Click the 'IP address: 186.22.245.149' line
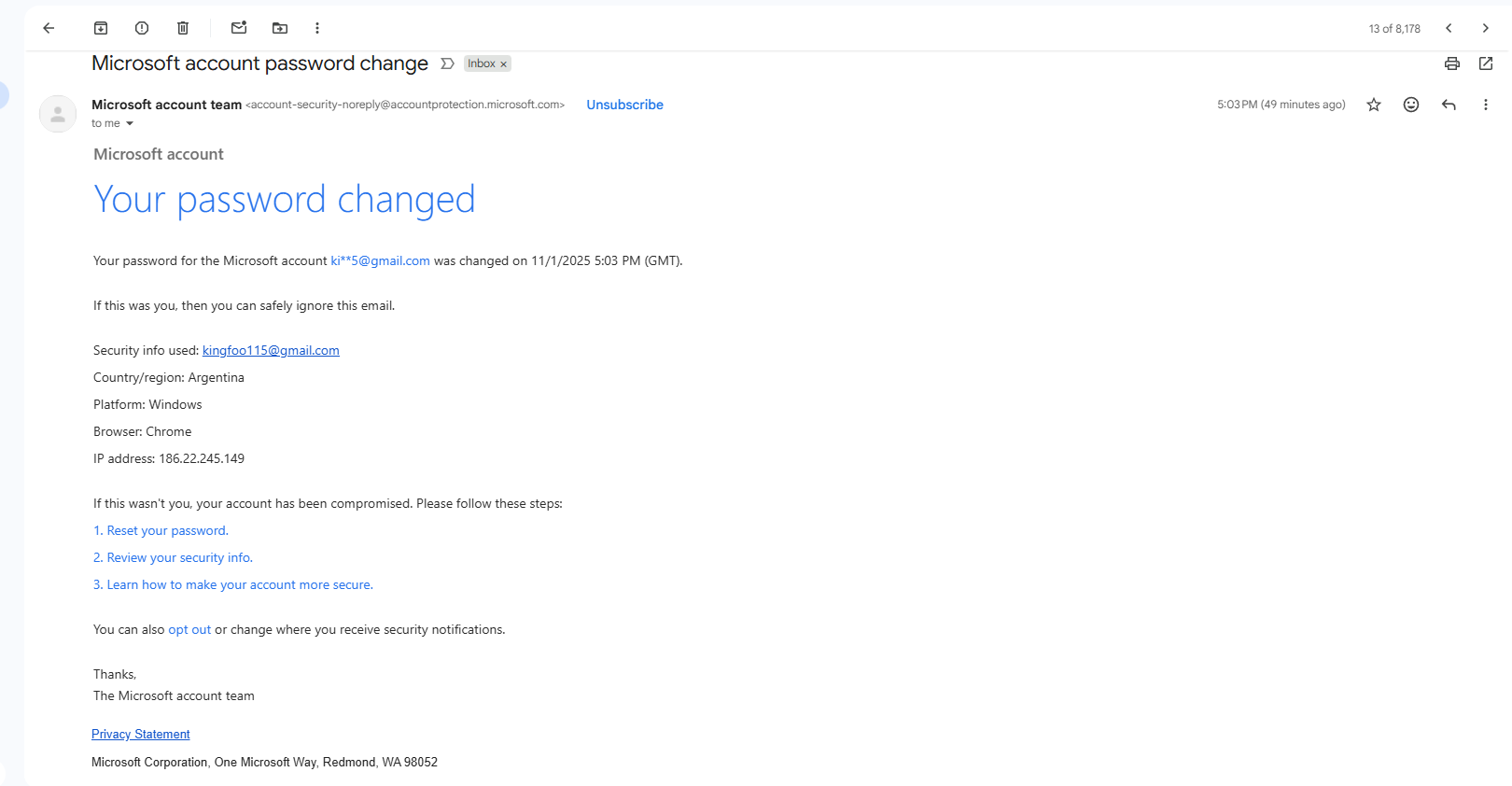This screenshot has width=1512, height=786. point(169,458)
